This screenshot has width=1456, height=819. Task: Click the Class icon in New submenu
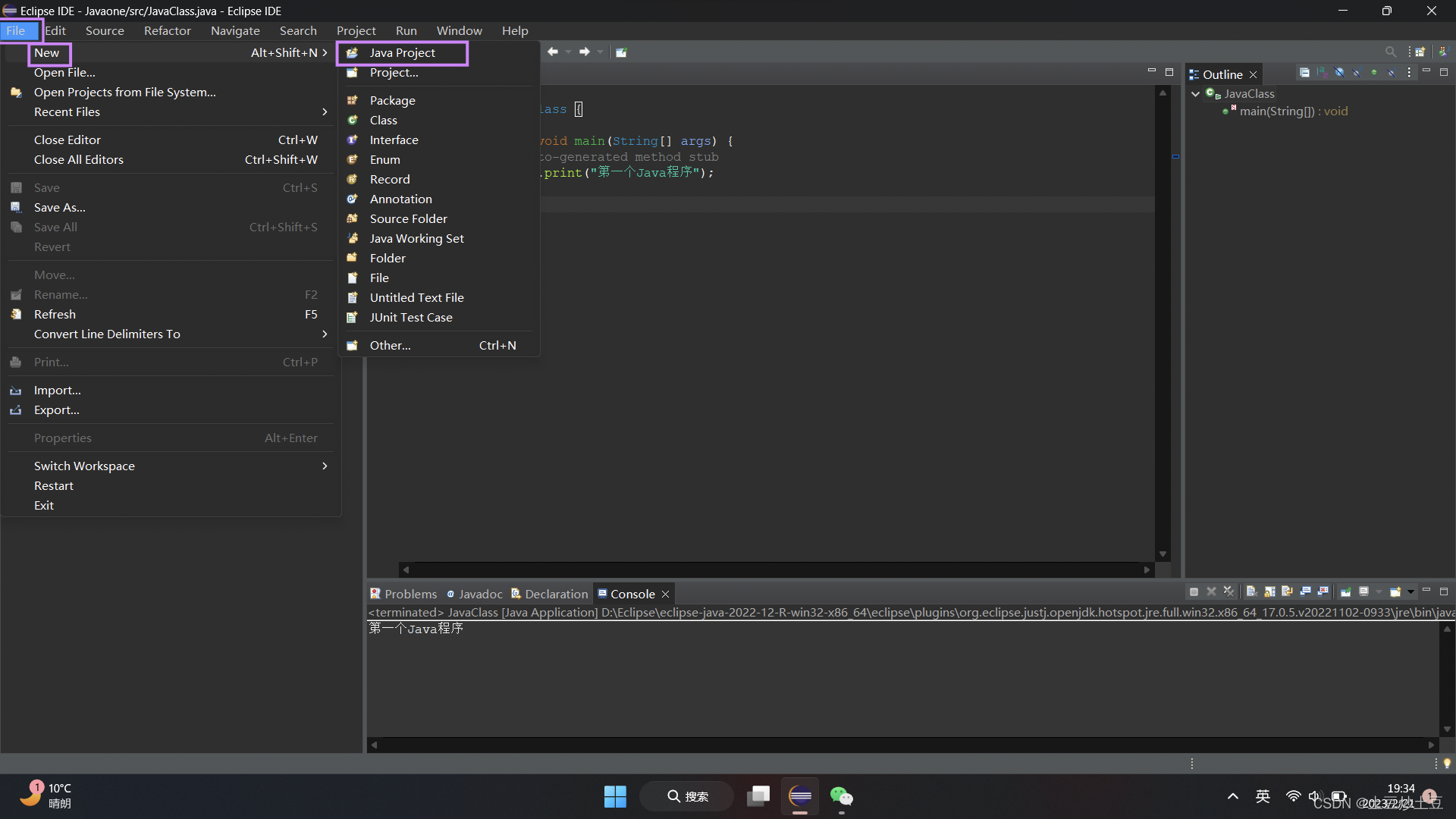coord(353,120)
